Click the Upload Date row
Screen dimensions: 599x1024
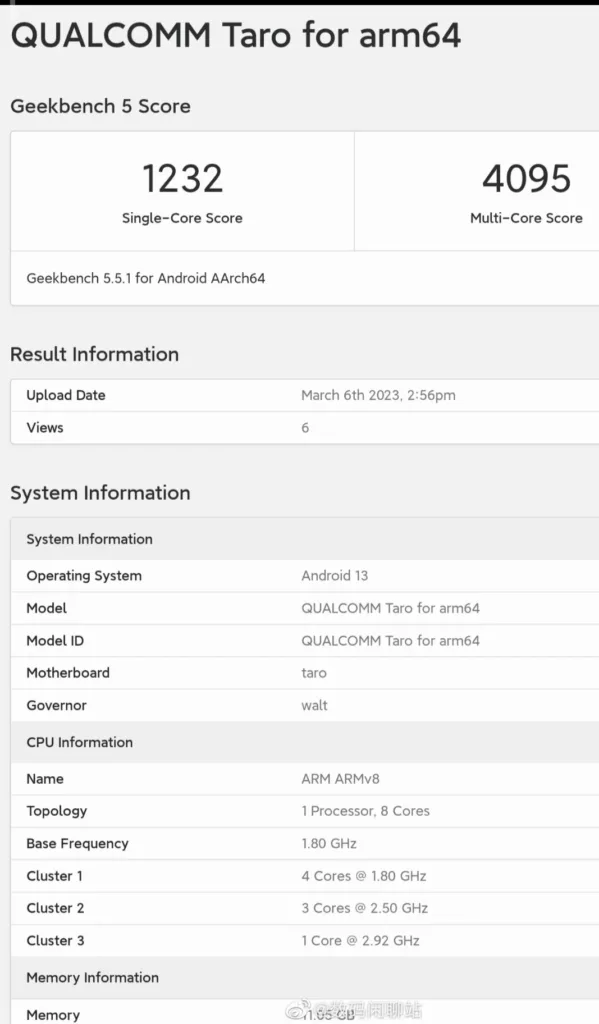(x=304, y=395)
